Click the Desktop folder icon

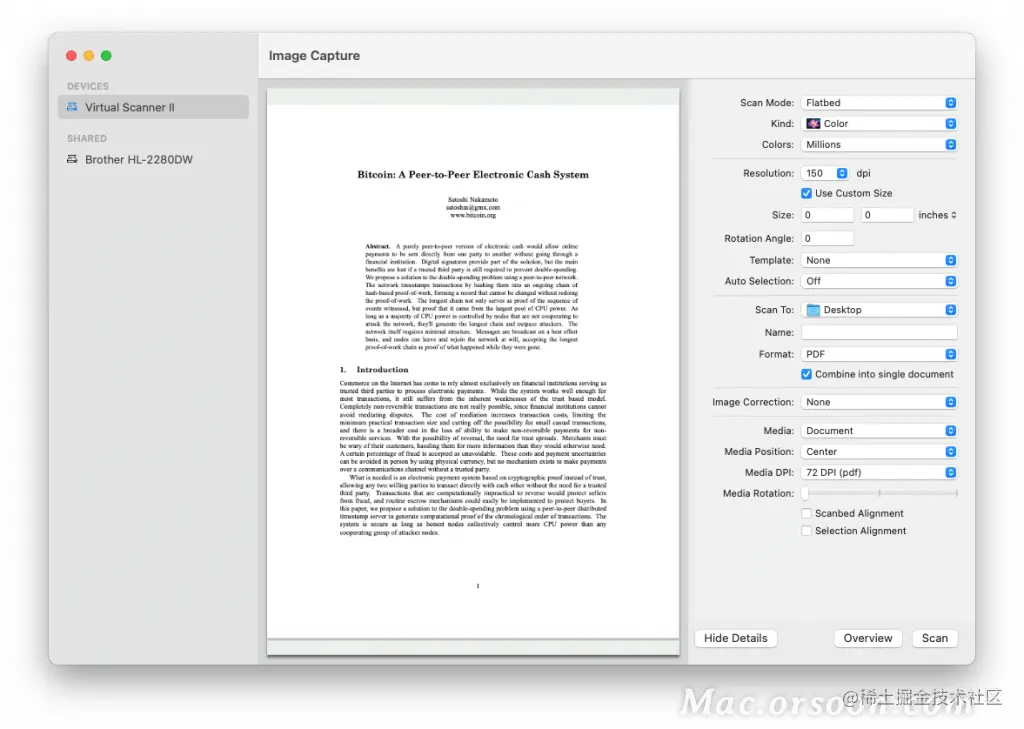[x=813, y=310]
